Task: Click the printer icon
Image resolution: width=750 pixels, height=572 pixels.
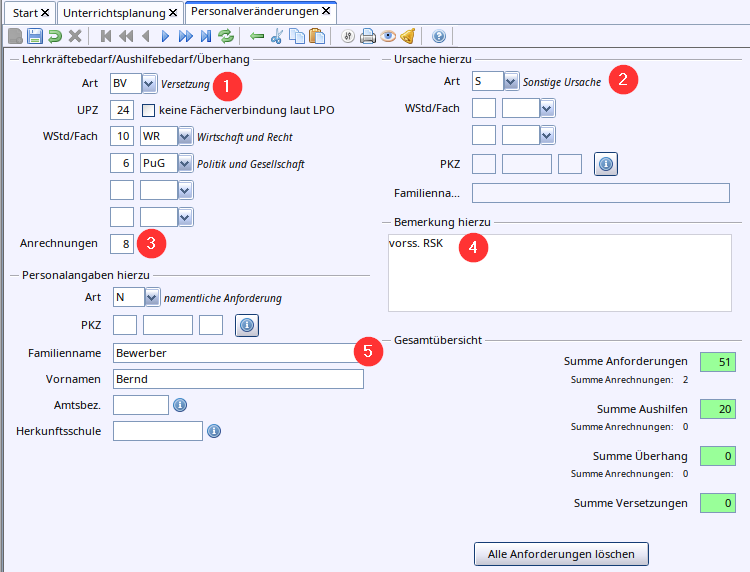Action: (368, 36)
